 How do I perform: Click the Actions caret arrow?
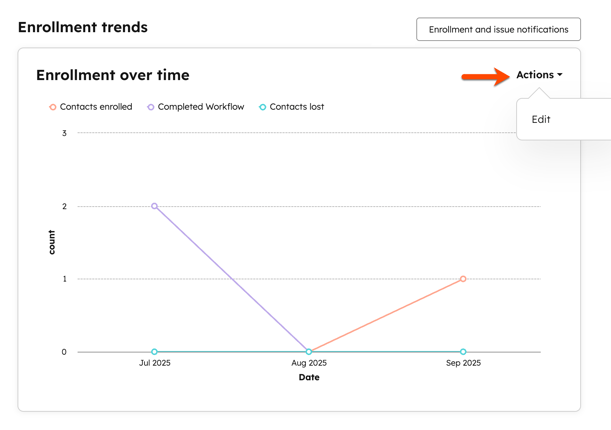(560, 75)
